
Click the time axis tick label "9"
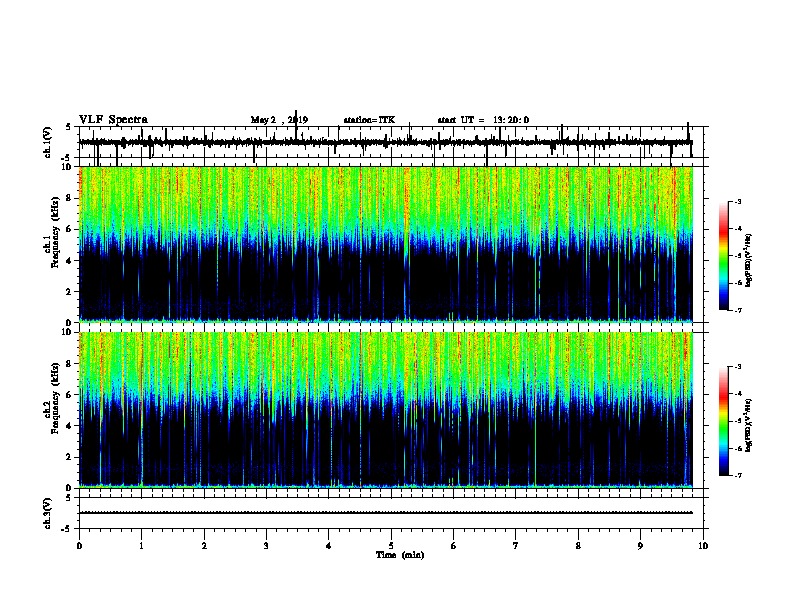pyautogui.click(x=640, y=546)
